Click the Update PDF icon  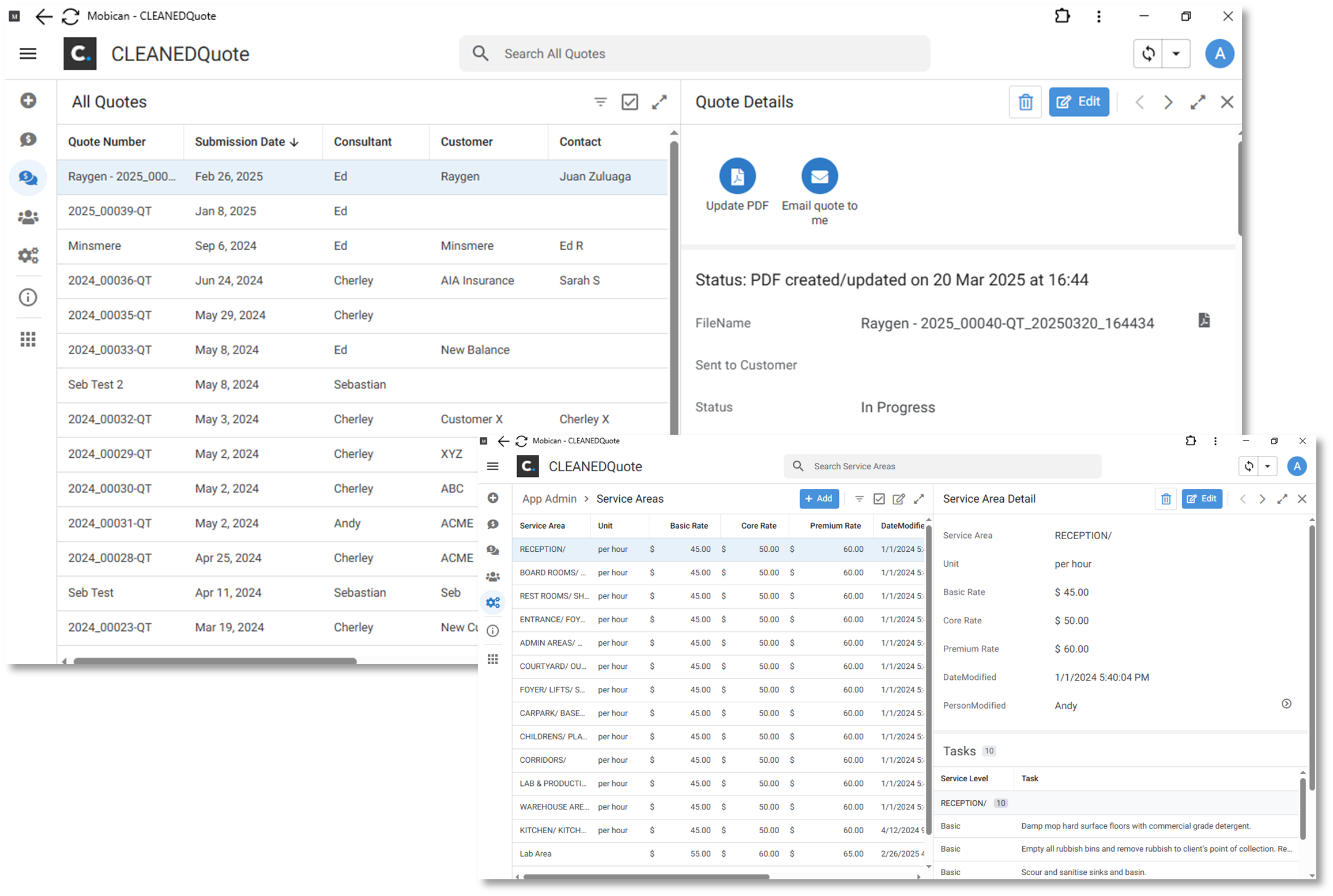point(737,176)
